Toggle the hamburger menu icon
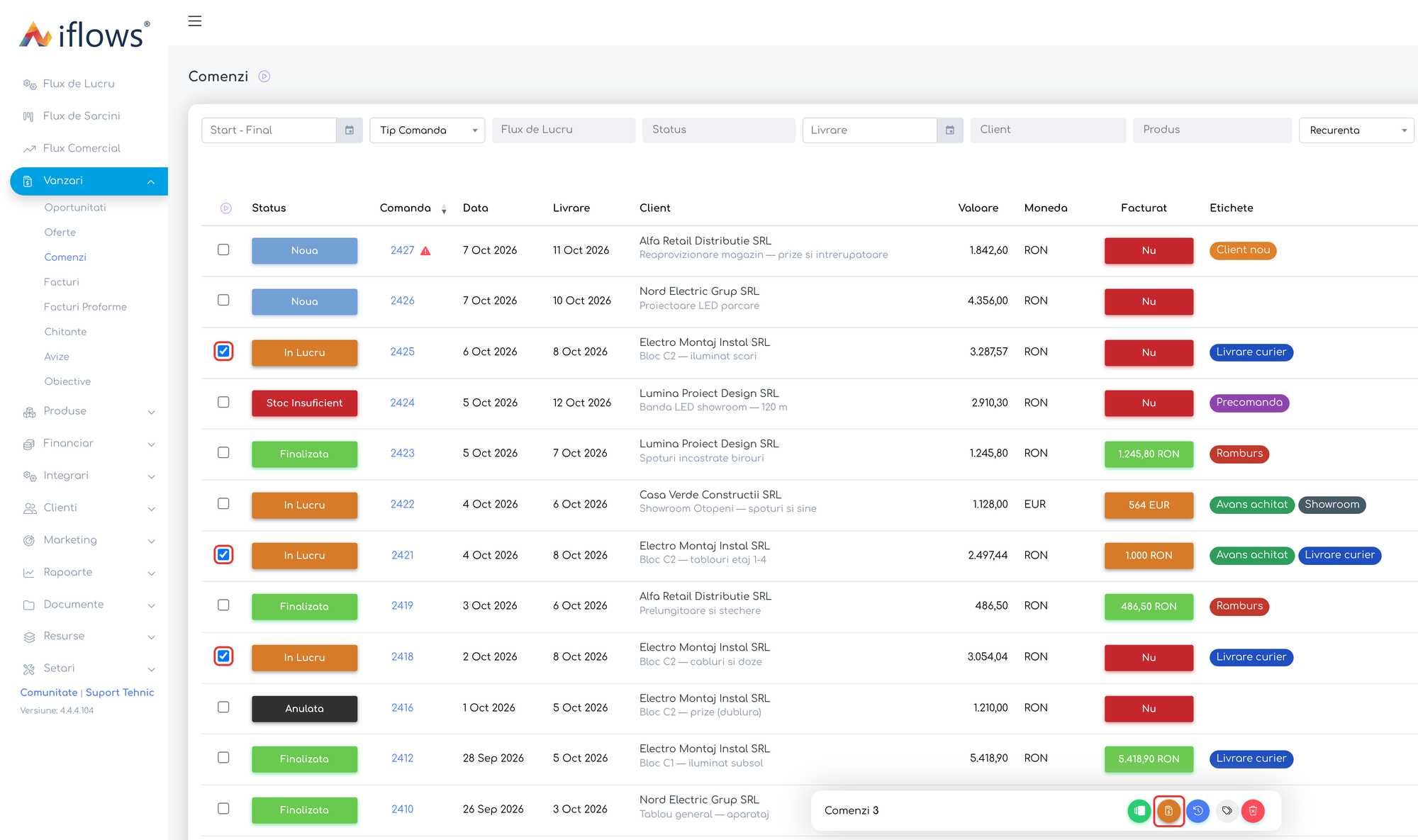Image resolution: width=1418 pixels, height=840 pixels. tap(195, 21)
